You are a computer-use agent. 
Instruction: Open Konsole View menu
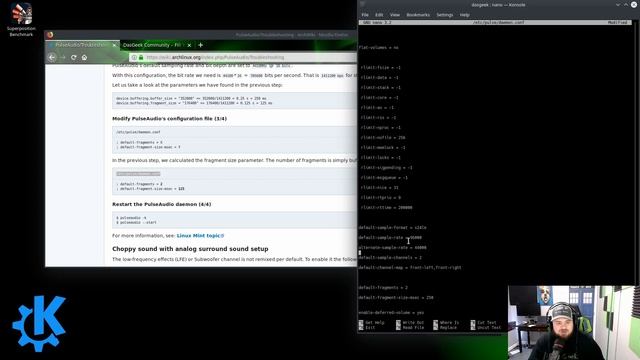click(395, 15)
